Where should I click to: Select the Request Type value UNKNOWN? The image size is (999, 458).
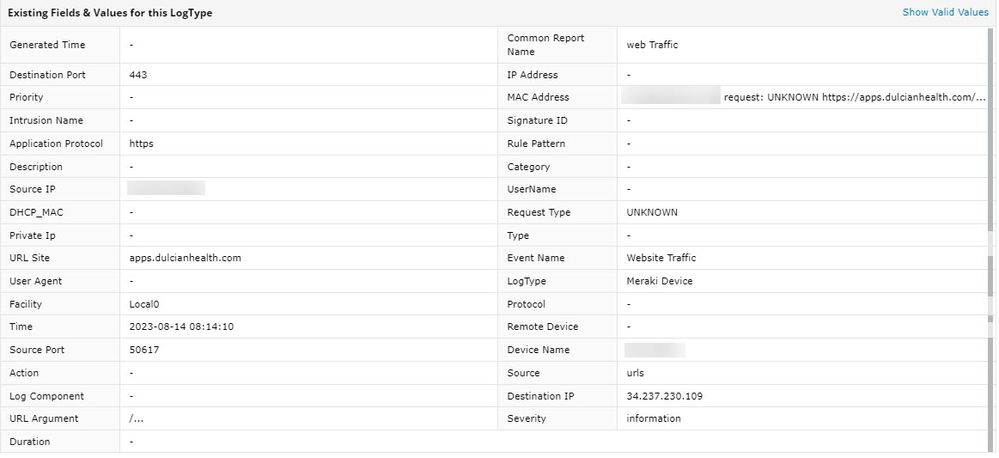pos(652,213)
